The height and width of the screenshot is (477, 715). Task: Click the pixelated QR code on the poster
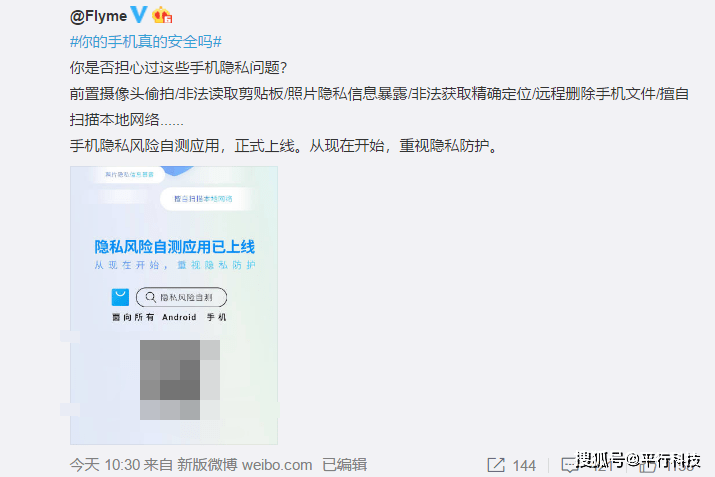coord(180,379)
